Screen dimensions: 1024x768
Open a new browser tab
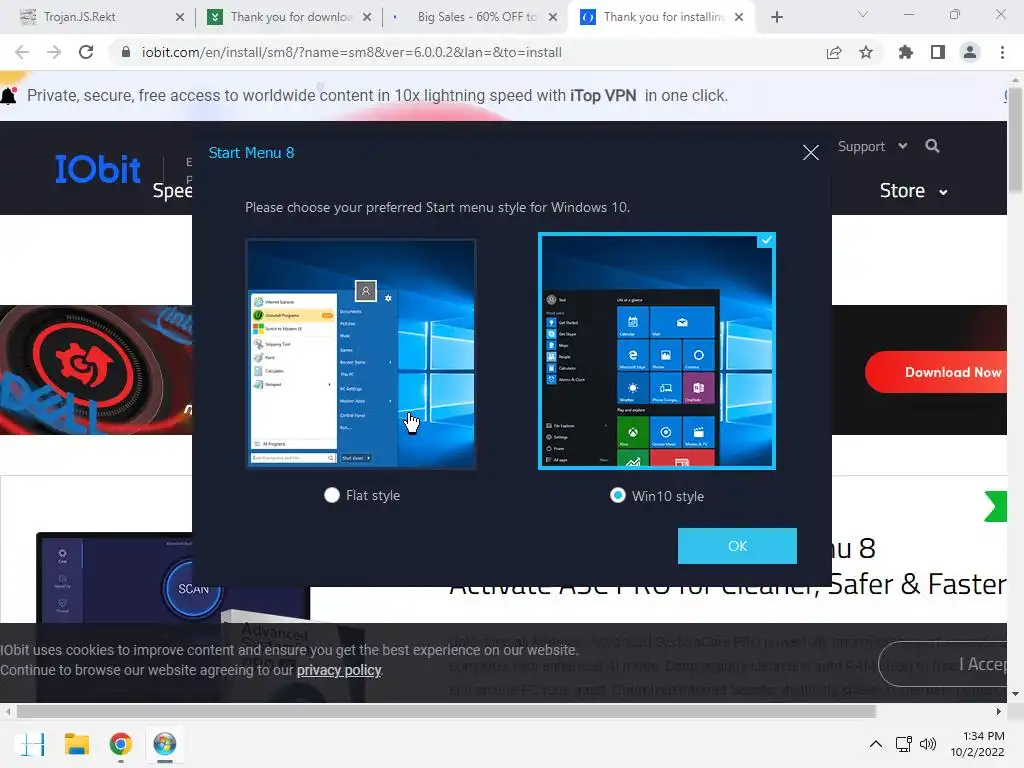pos(776,17)
